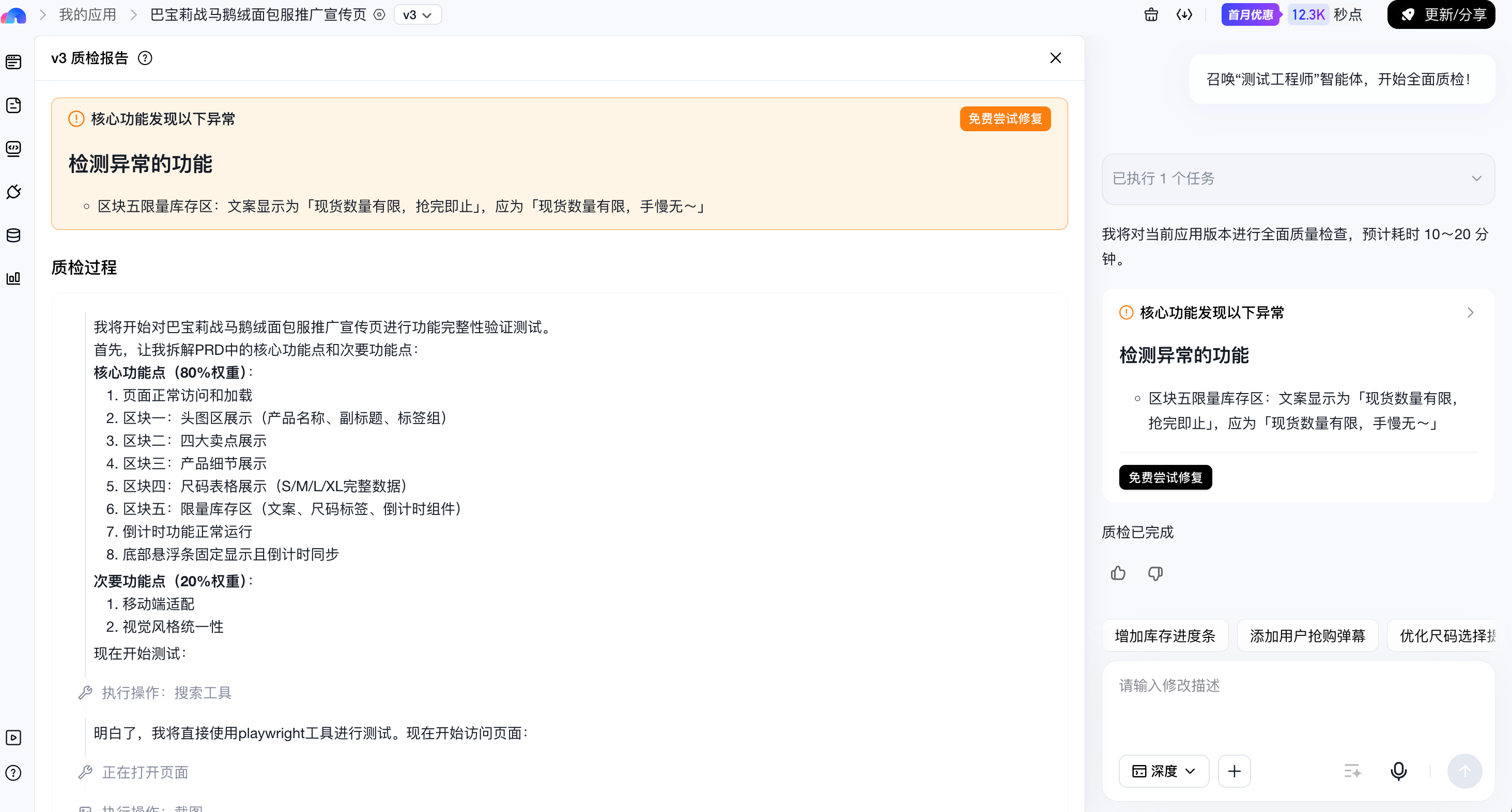
Task: Click the large 检测异常的功能 heading in the report
Action: point(140,164)
